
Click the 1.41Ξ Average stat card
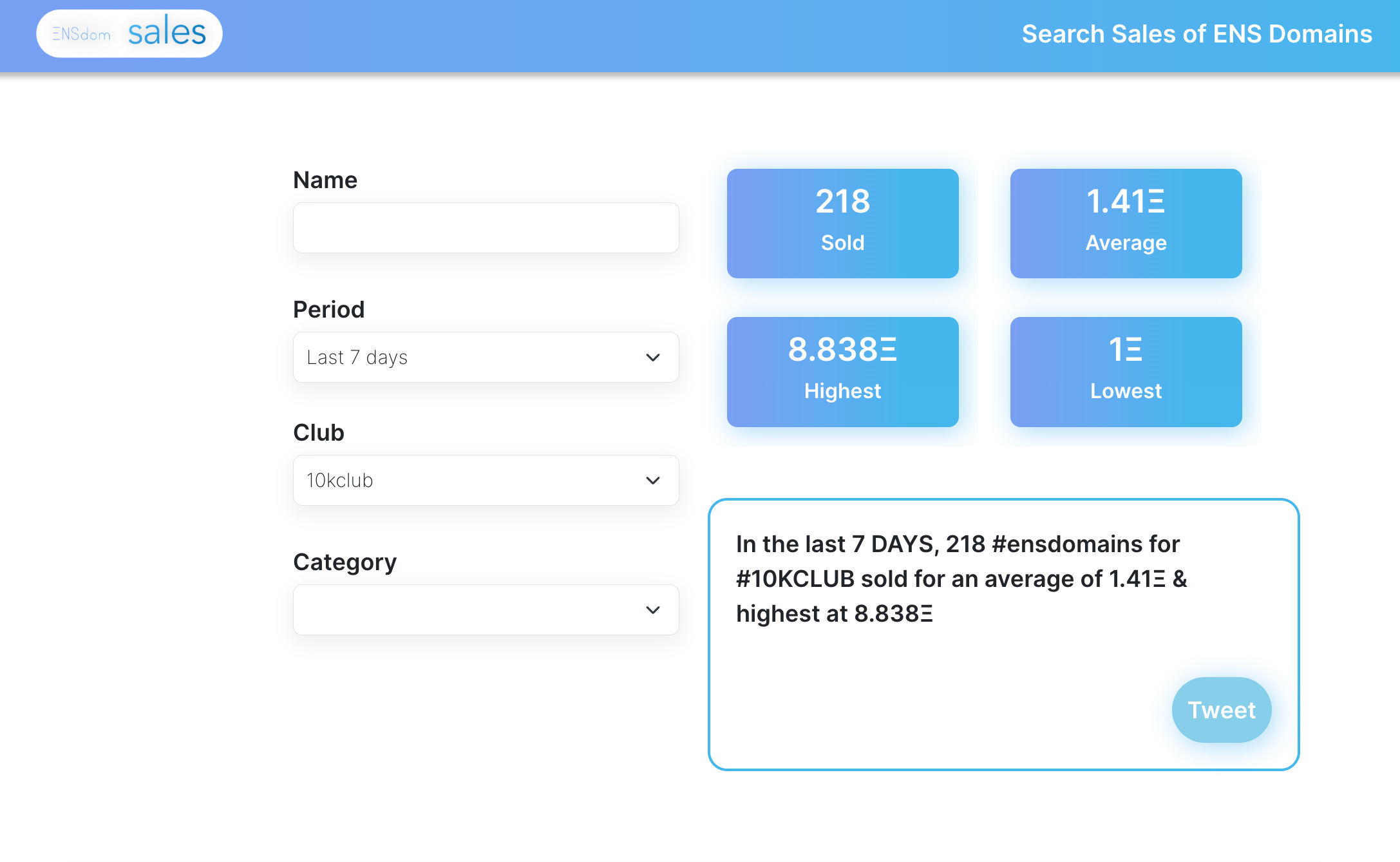pos(1126,224)
